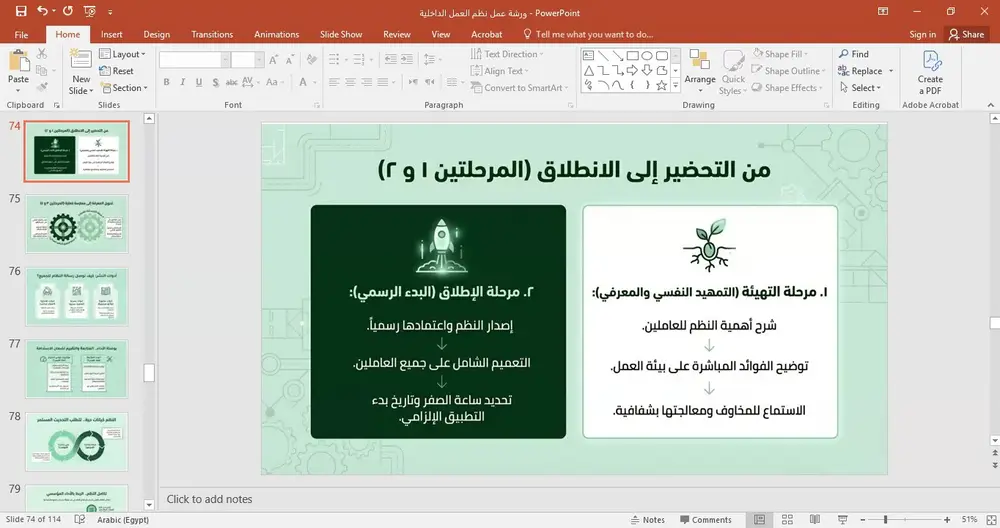Screen dimensions: 1000x528
Task: Switch to the Slide Show tab
Action: 341,34
